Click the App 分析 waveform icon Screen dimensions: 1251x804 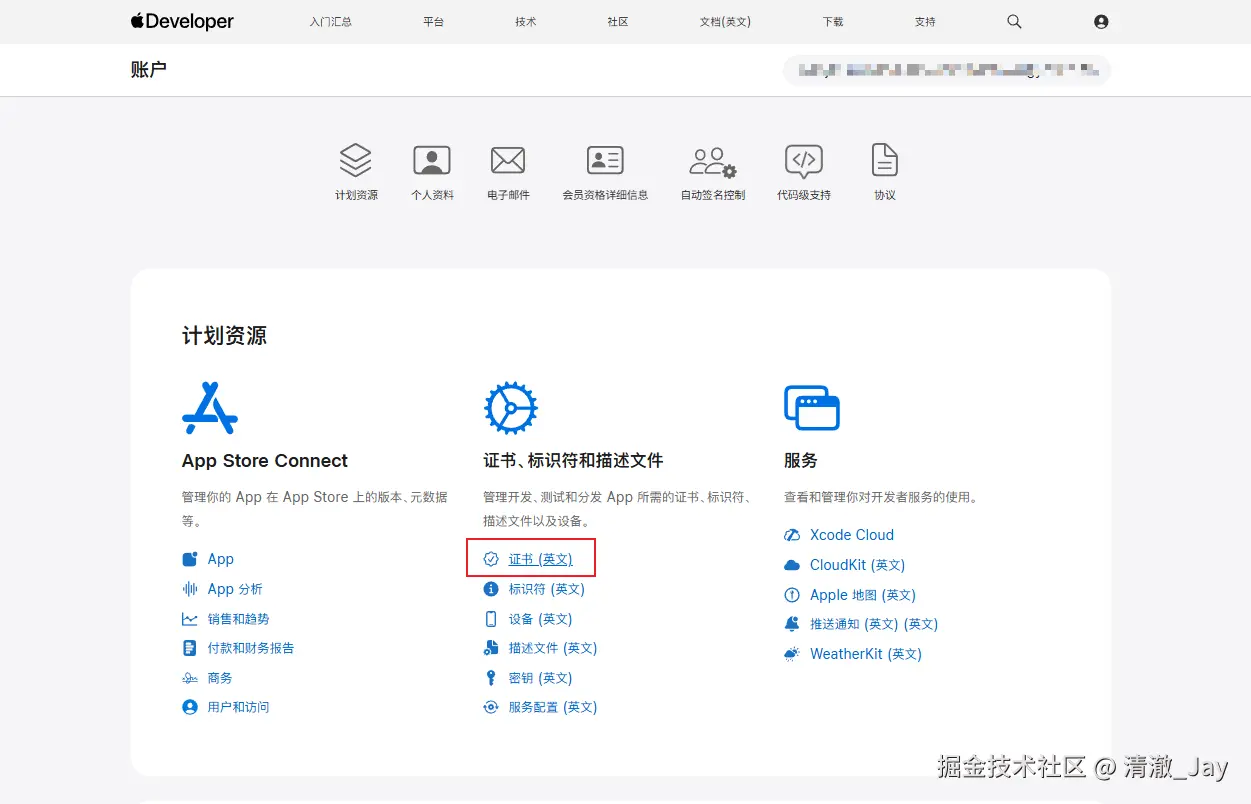click(190, 589)
